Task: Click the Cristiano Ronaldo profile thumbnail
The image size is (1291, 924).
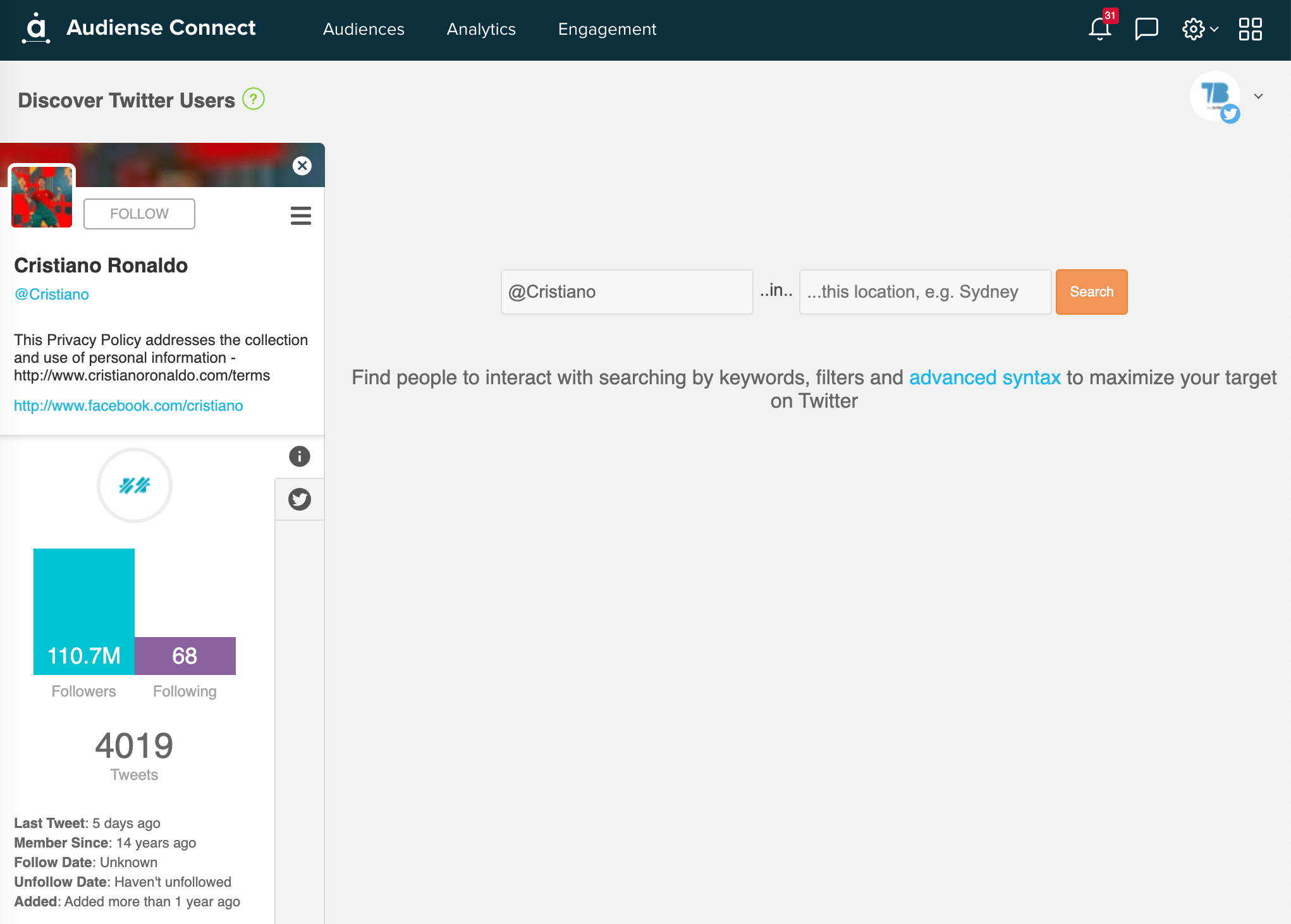Action: coord(41,196)
